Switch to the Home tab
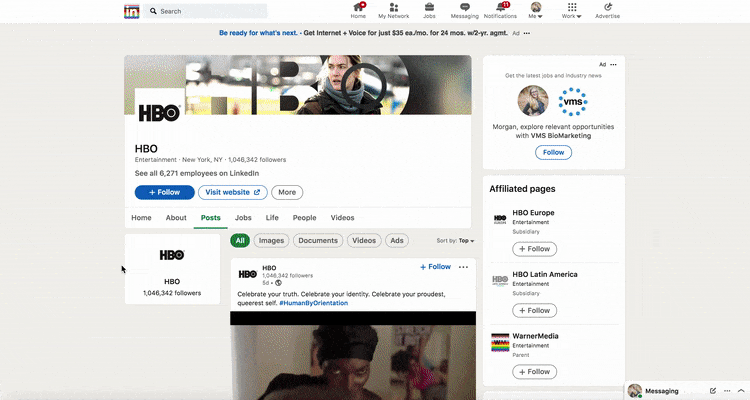Screen dimensions: 750x400 coord(141,218)
